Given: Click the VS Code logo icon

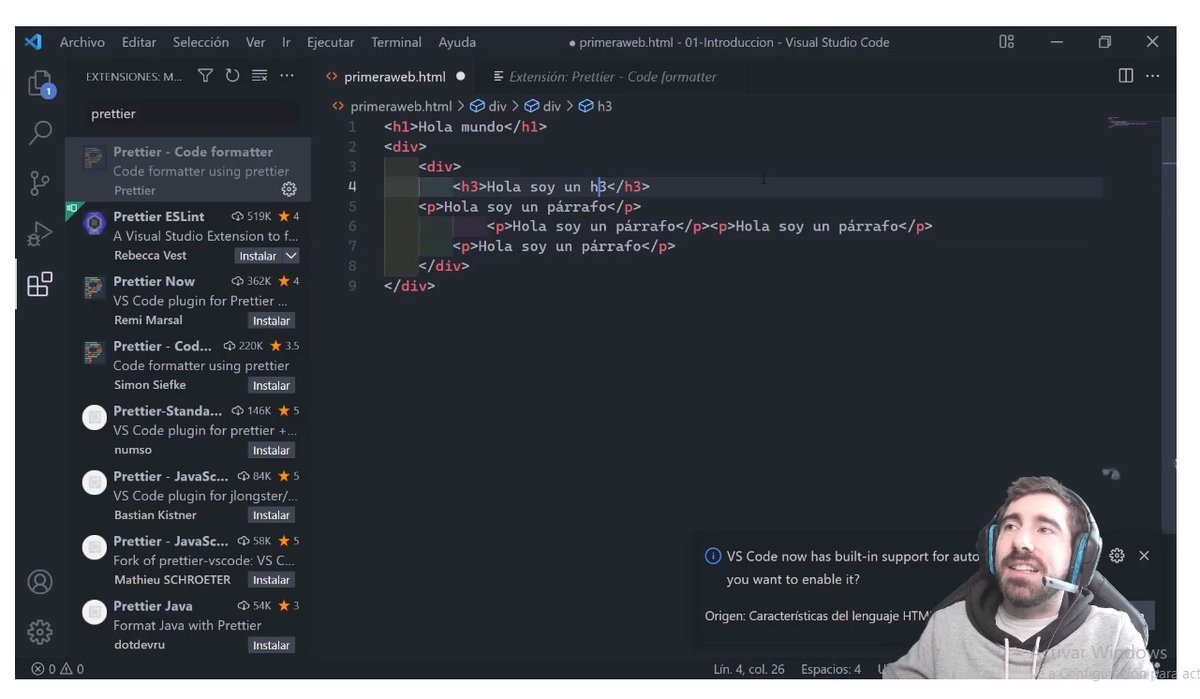Looking at the screenshot, I should point(33,42).
